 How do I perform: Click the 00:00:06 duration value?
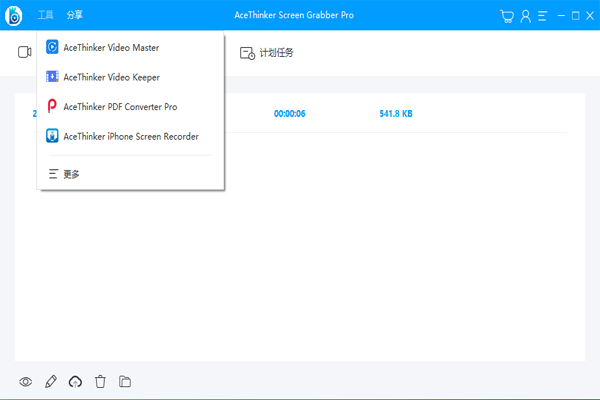[x=290, y=114]
